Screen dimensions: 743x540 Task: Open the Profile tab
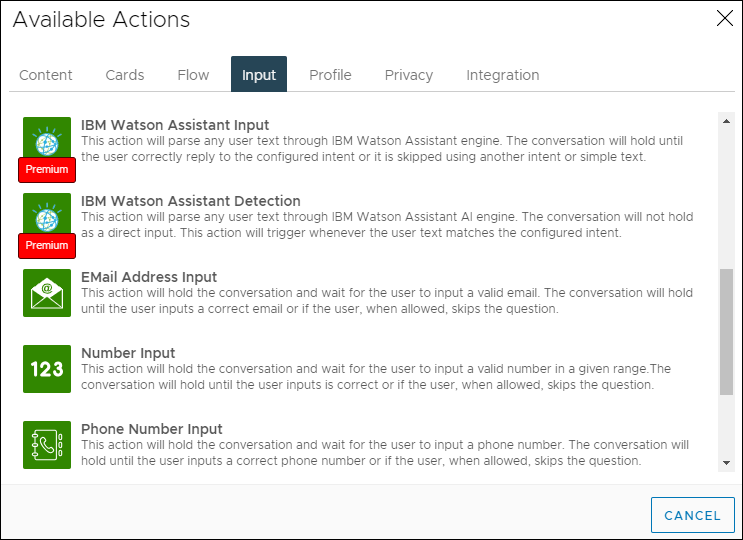click(x=330, y=75)
